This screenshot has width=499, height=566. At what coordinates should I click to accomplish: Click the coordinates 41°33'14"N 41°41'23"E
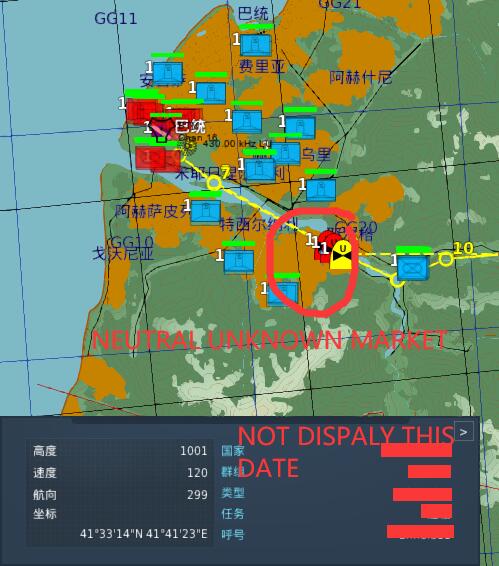144,534
